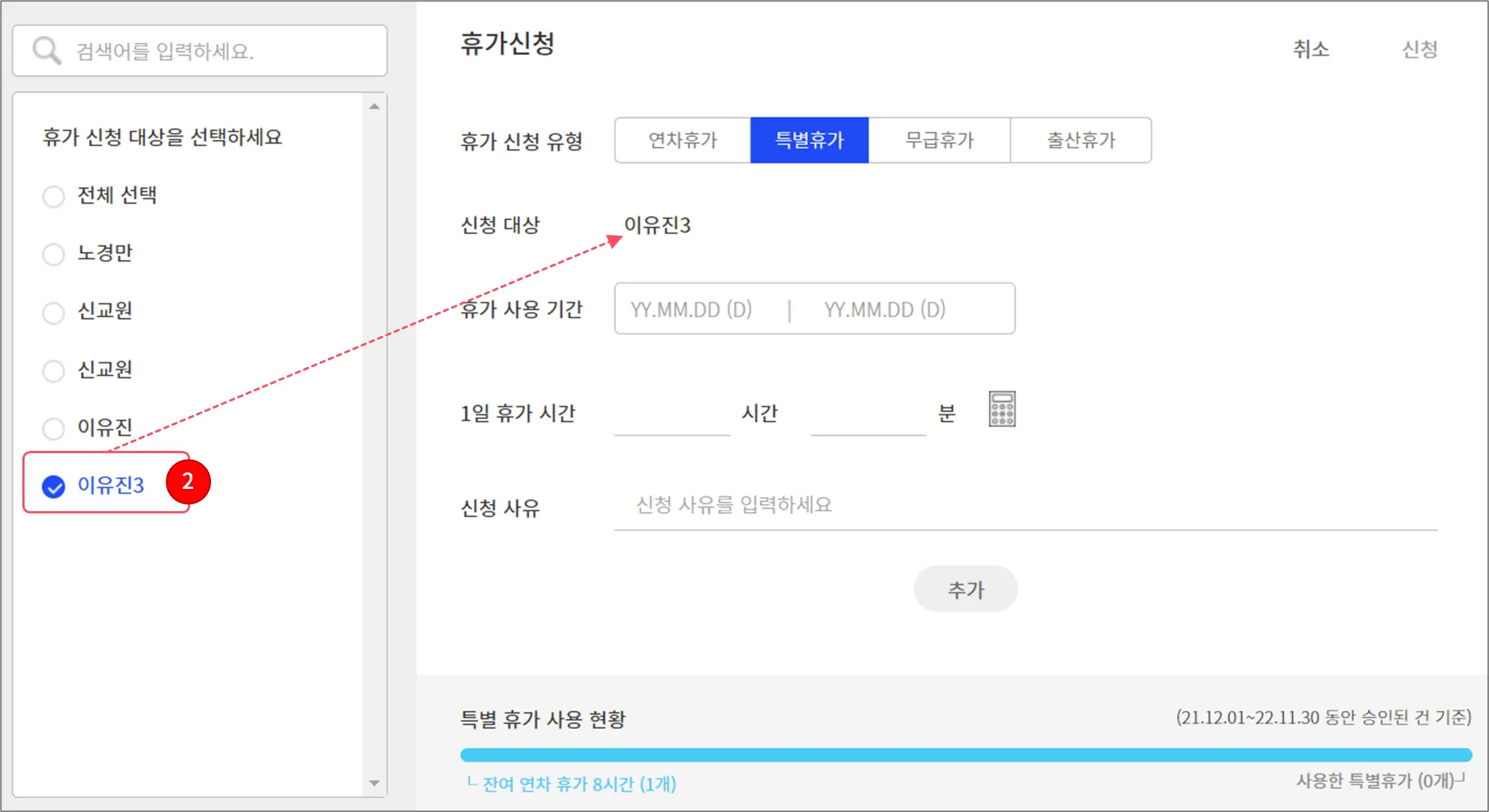The width and height of the screenshot is (1489, 812).
Task: Select the 이유진 radio button
Action: (x=53, y=429)
